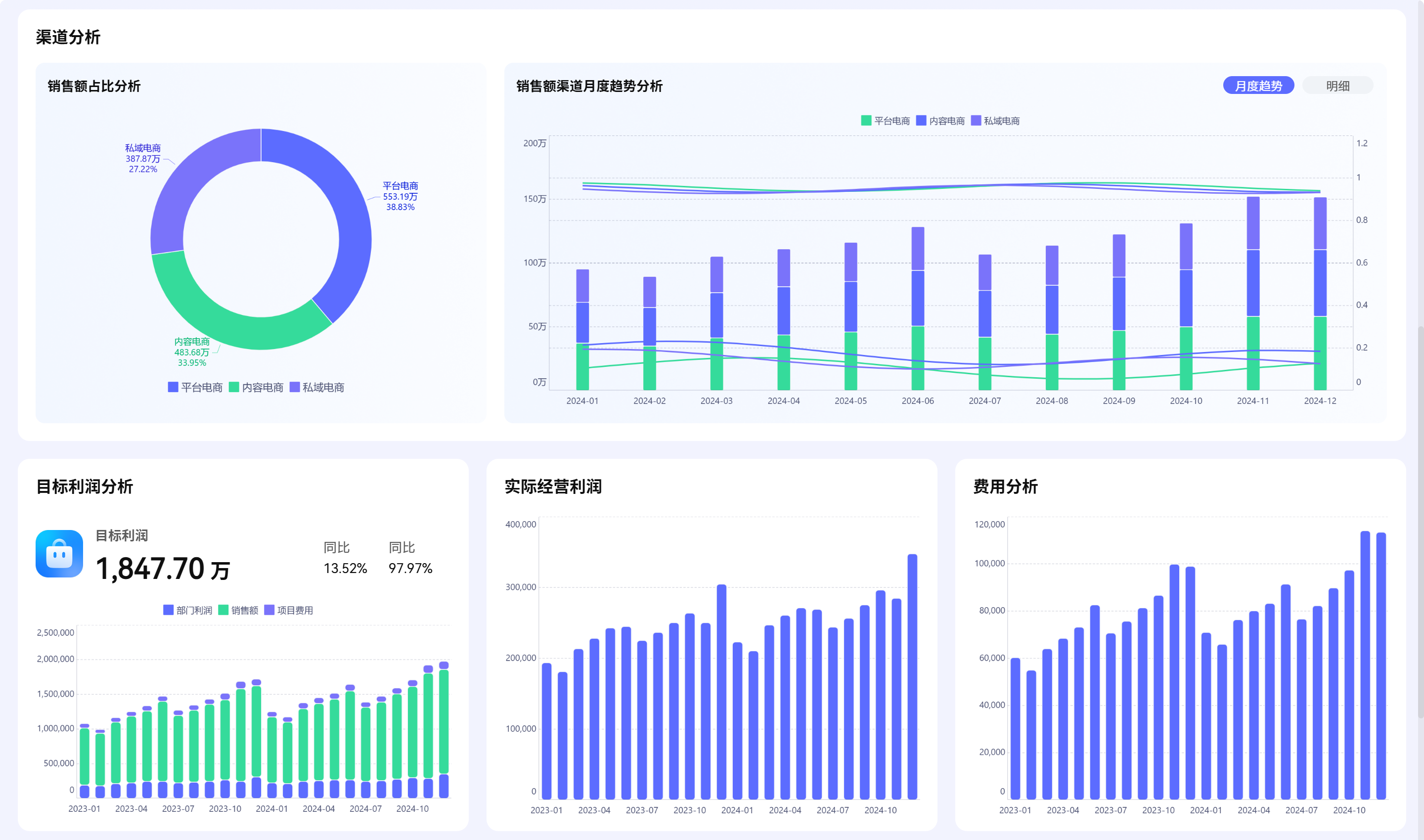The image size is (1424, 840).
Task: Click the 2024-02 stacked bar in monthly trend chart
Action: click(649, 333)
